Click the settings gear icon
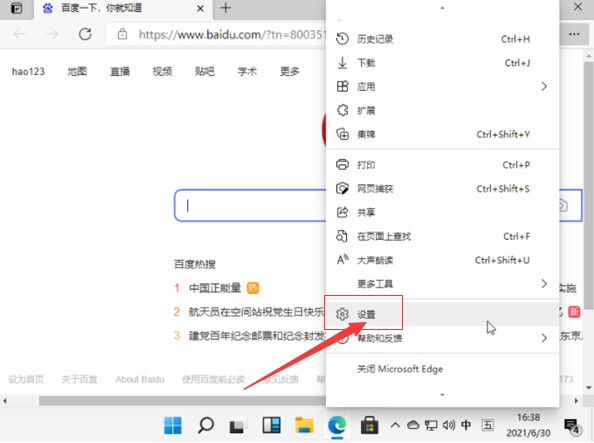594x443 pixels. (x=342, y=314)
